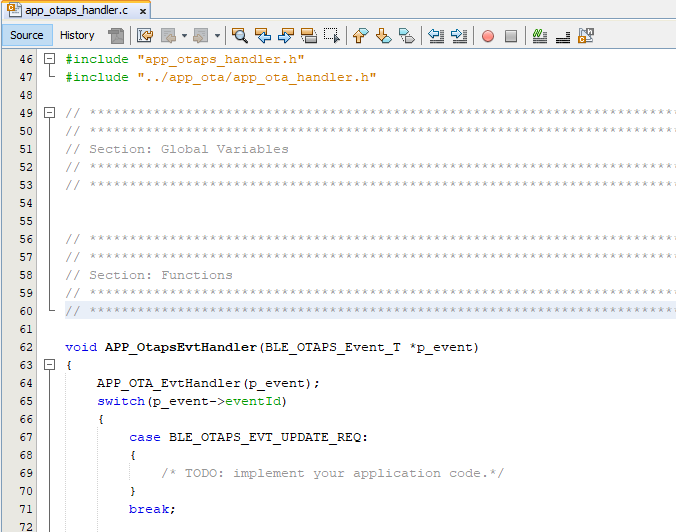Open the Forward history dropdown arrow
676x532 pixels.
click(217, 35)
